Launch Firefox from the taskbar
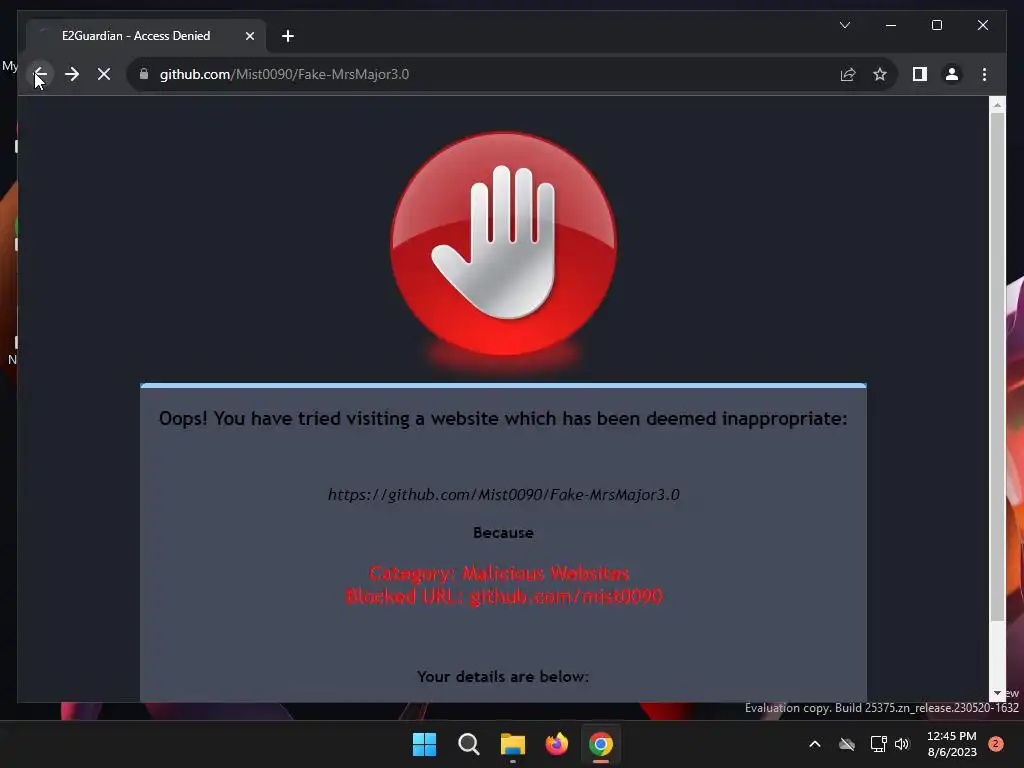The height and width of the screenshot is (768, 1024). (556, 744)
